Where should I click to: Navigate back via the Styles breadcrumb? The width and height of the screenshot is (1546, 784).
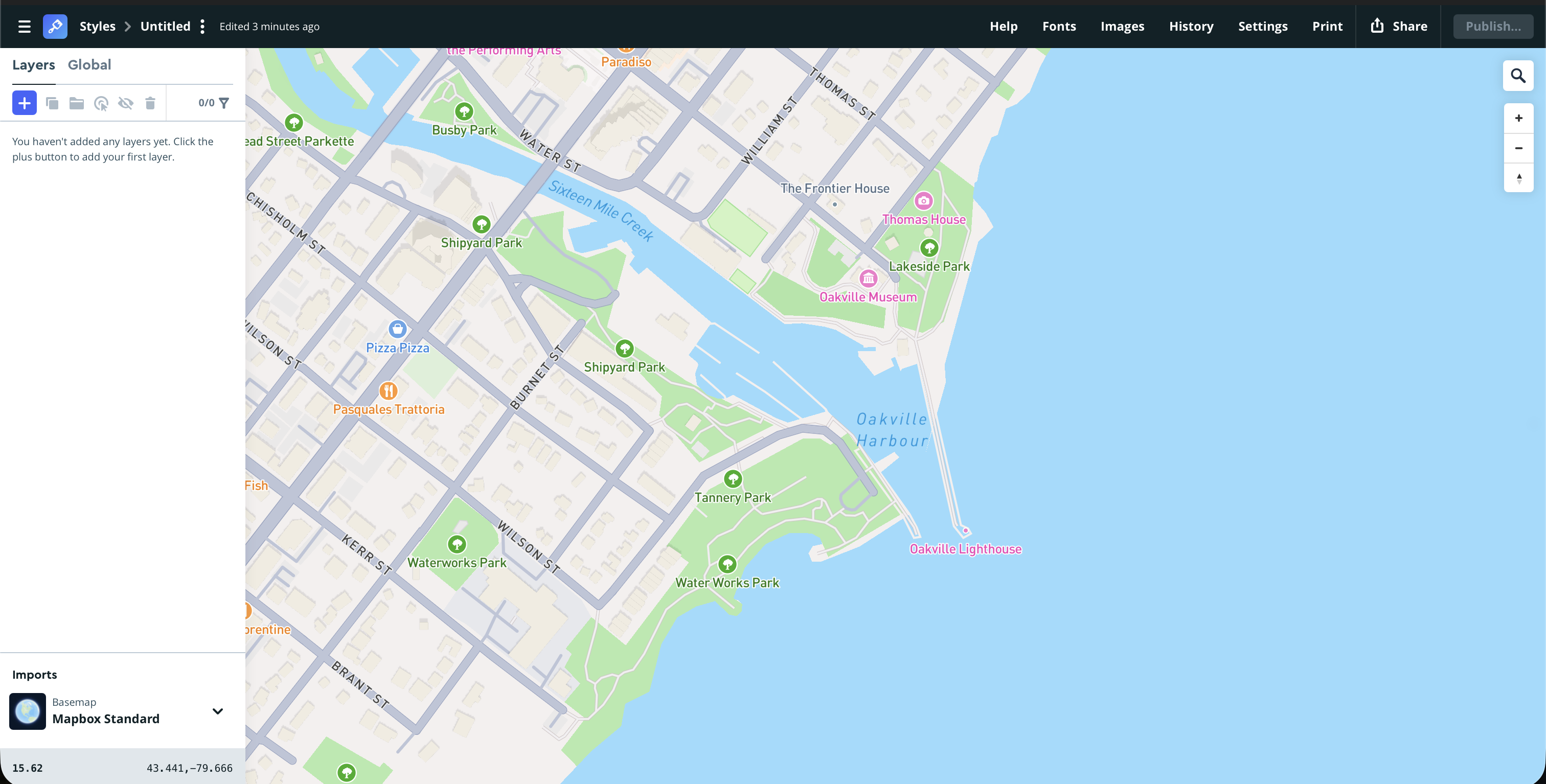pos(97,26)
